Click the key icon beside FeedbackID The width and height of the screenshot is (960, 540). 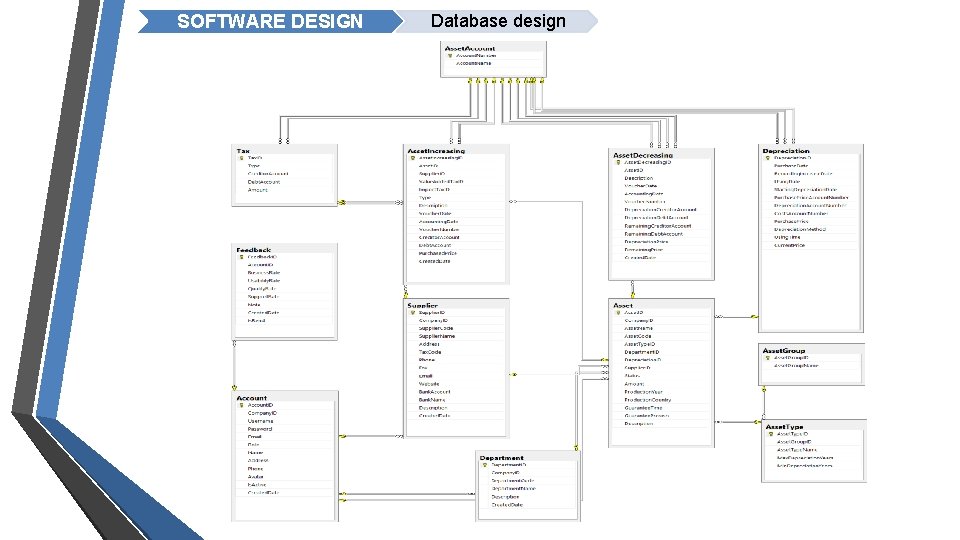point(241,257)
